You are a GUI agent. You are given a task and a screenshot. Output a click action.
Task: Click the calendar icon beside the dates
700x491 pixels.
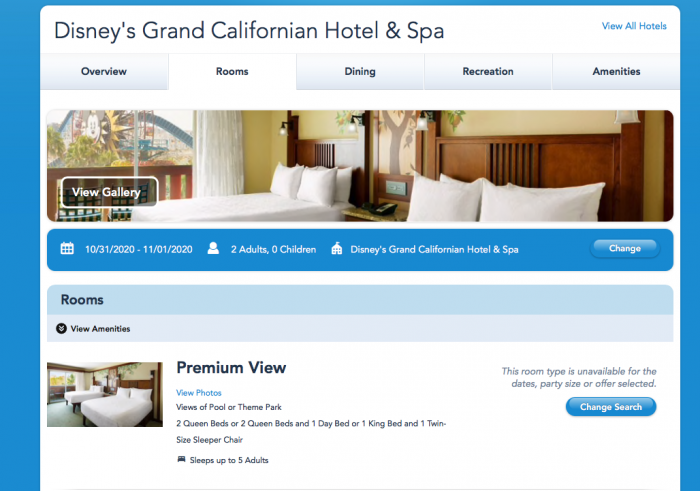point(67,248)
